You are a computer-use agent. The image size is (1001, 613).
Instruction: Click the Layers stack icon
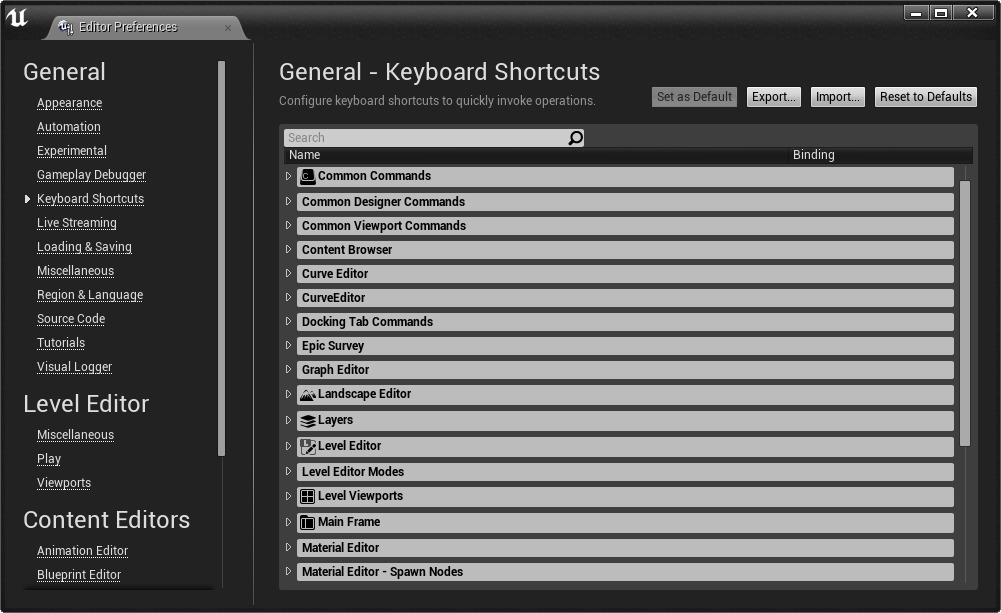click(x=308, y=420)
